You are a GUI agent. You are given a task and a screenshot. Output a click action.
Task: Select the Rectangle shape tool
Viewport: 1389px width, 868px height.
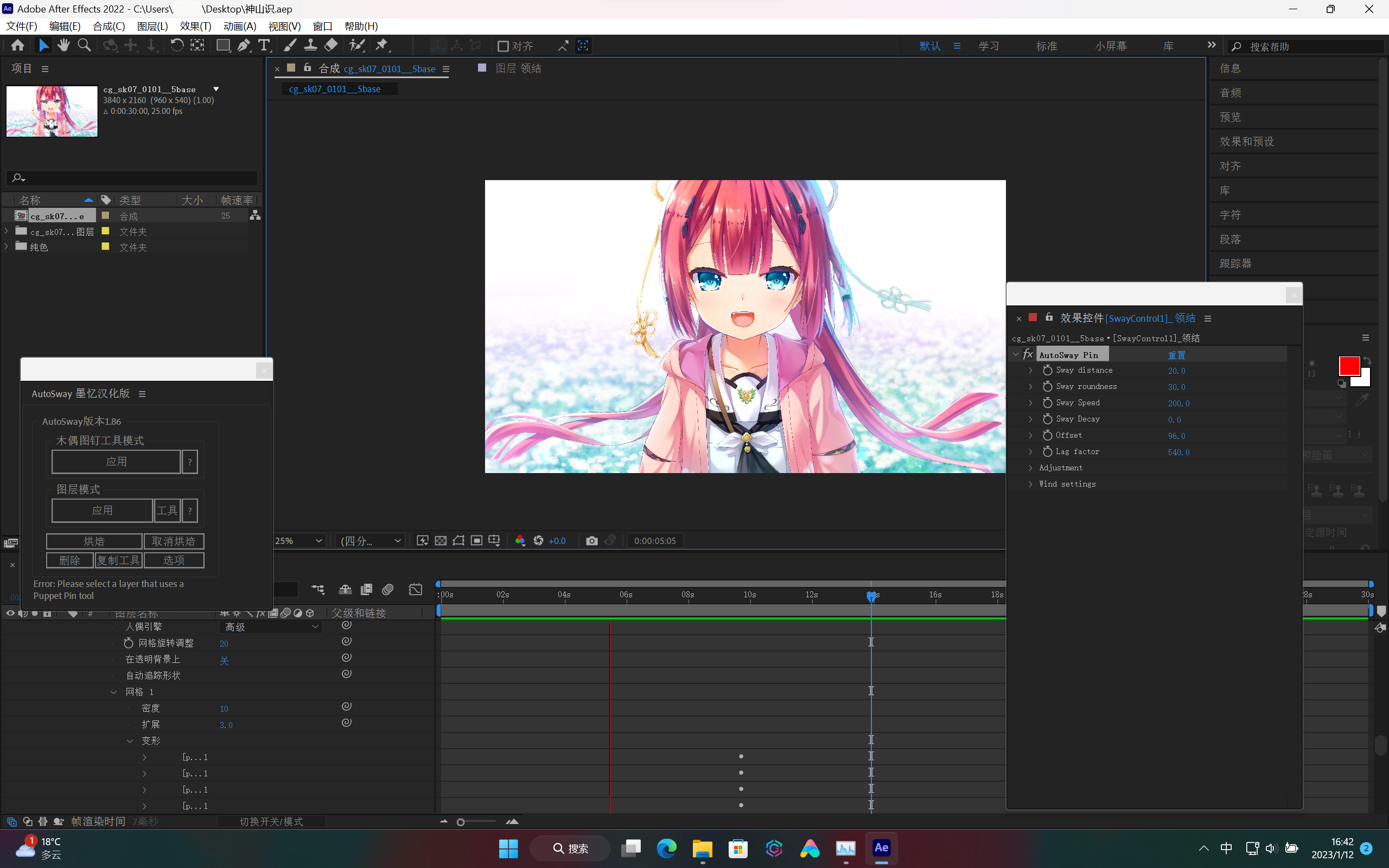click(x=222, y=46)
